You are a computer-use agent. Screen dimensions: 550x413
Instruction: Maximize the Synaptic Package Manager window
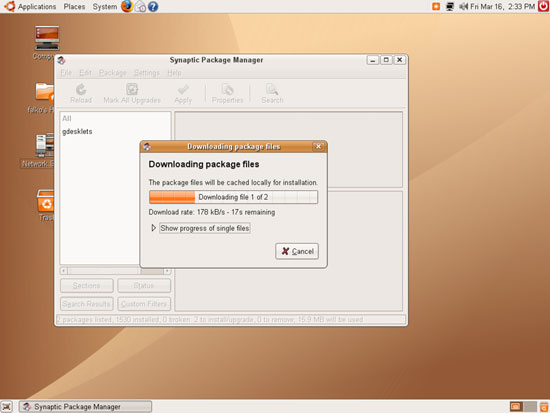click(386, 60)
